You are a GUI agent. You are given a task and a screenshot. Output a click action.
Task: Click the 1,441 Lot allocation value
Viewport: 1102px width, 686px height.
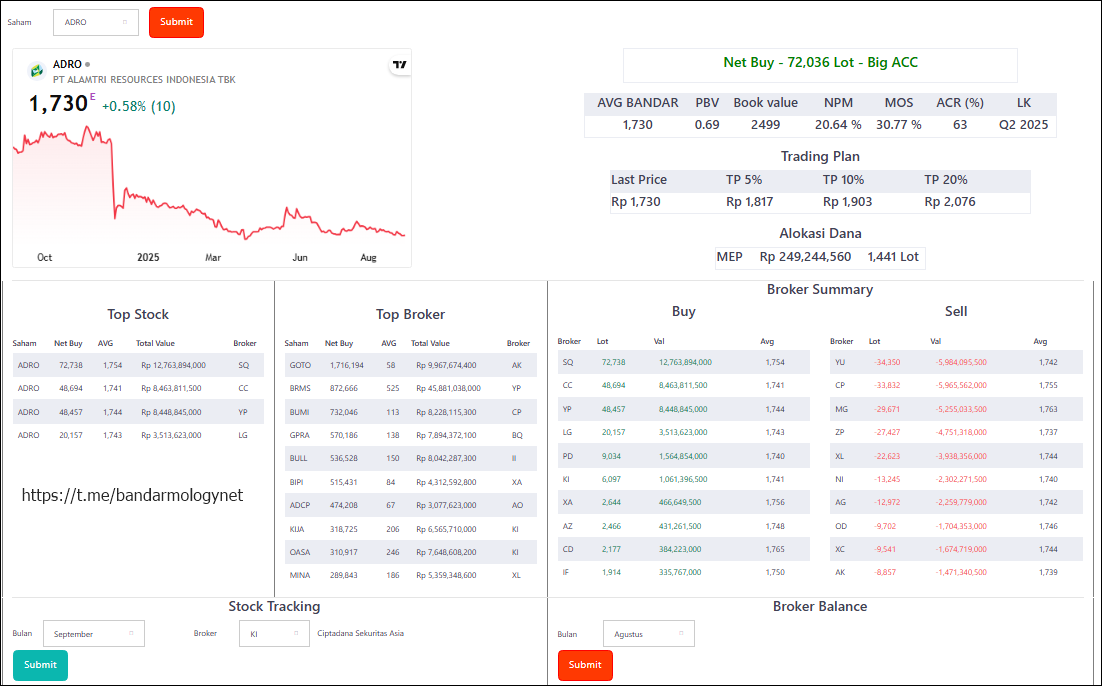[x=893, y=257]
